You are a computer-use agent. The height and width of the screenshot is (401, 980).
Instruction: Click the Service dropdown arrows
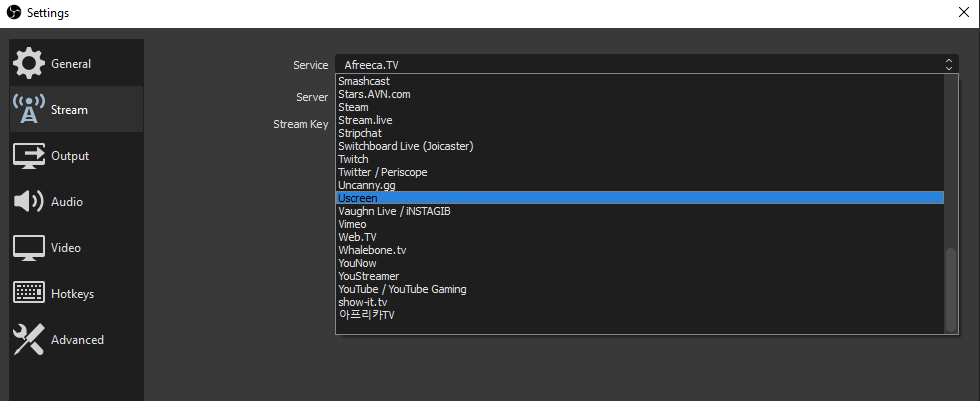[x=949, y=64]
